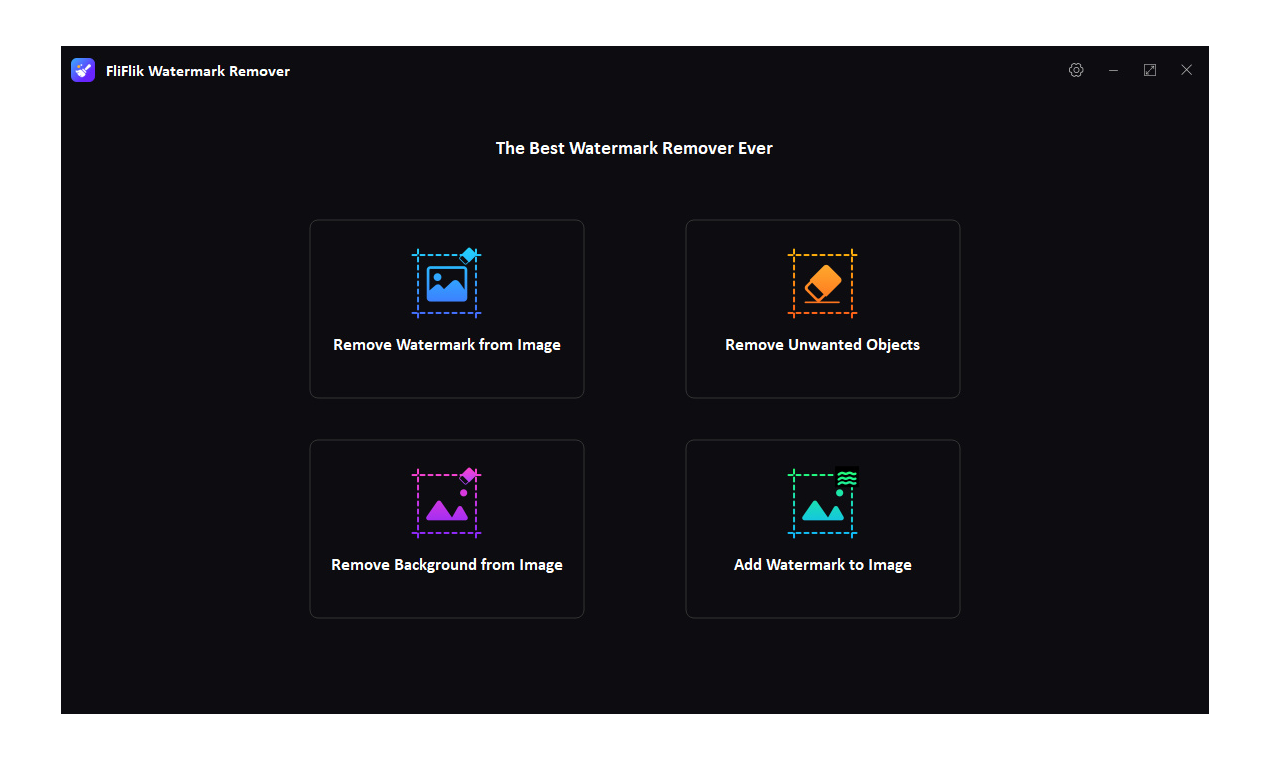Click the Remove Watermark from Image icon

tap(447, 283)
